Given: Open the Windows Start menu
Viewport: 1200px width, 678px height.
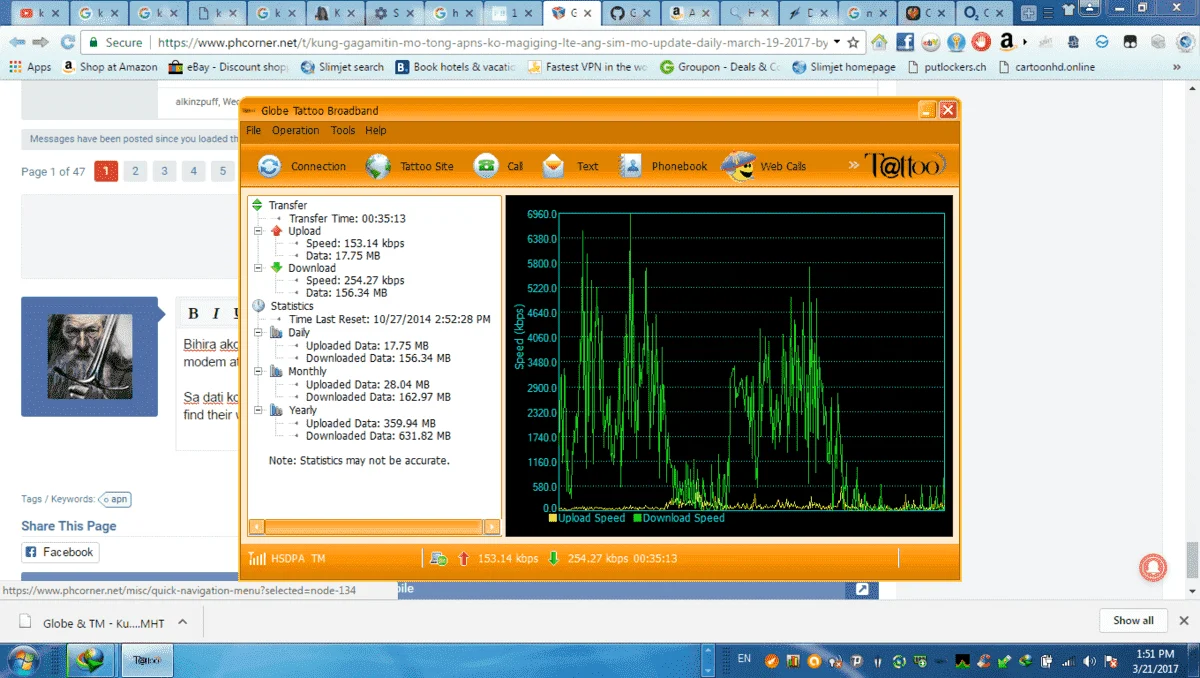Looking at the screenshot, I should pyautogui.click(x=25, y=660).
